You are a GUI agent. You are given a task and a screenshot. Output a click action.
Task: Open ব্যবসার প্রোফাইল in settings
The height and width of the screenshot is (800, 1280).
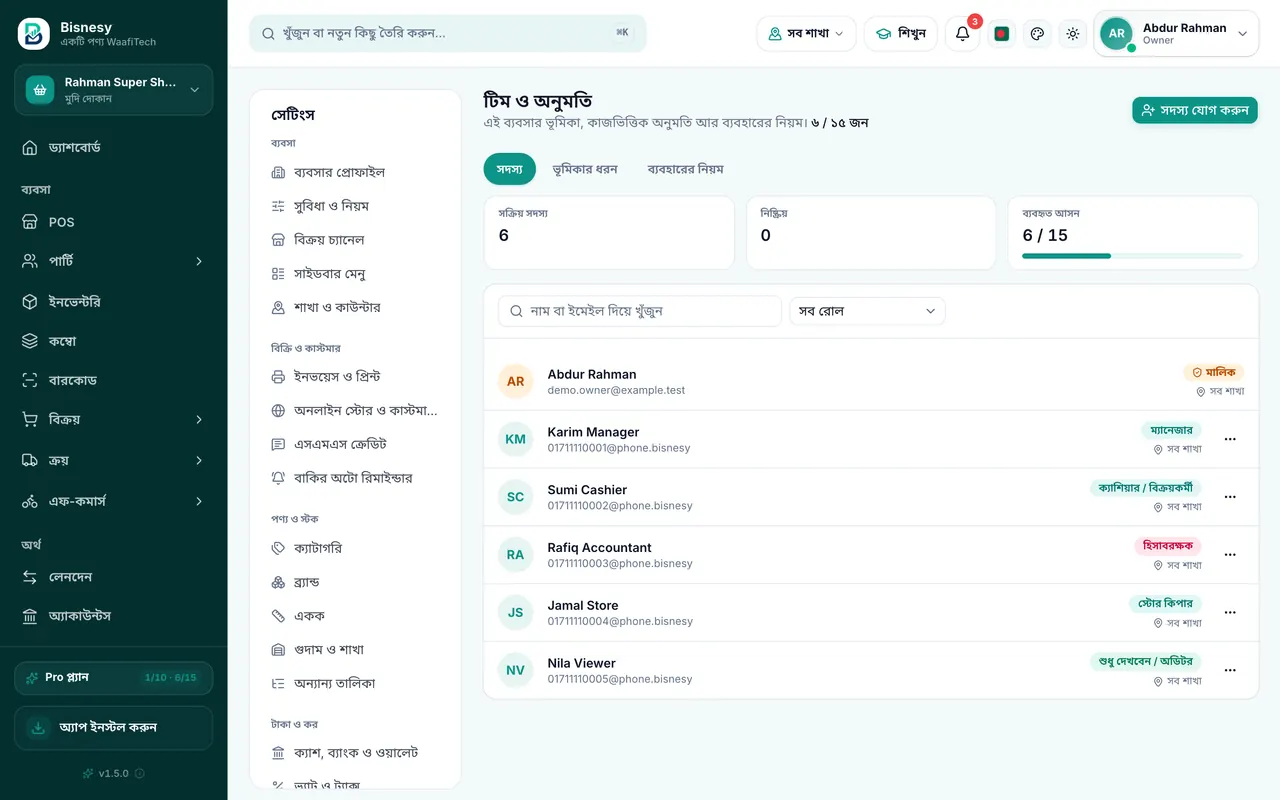(355, 172)
